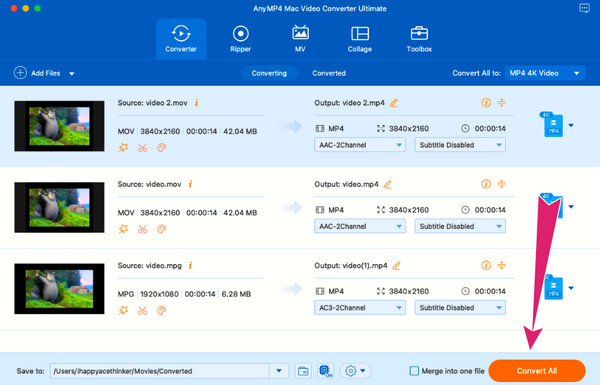Click the Save to path field

[160, 371]
